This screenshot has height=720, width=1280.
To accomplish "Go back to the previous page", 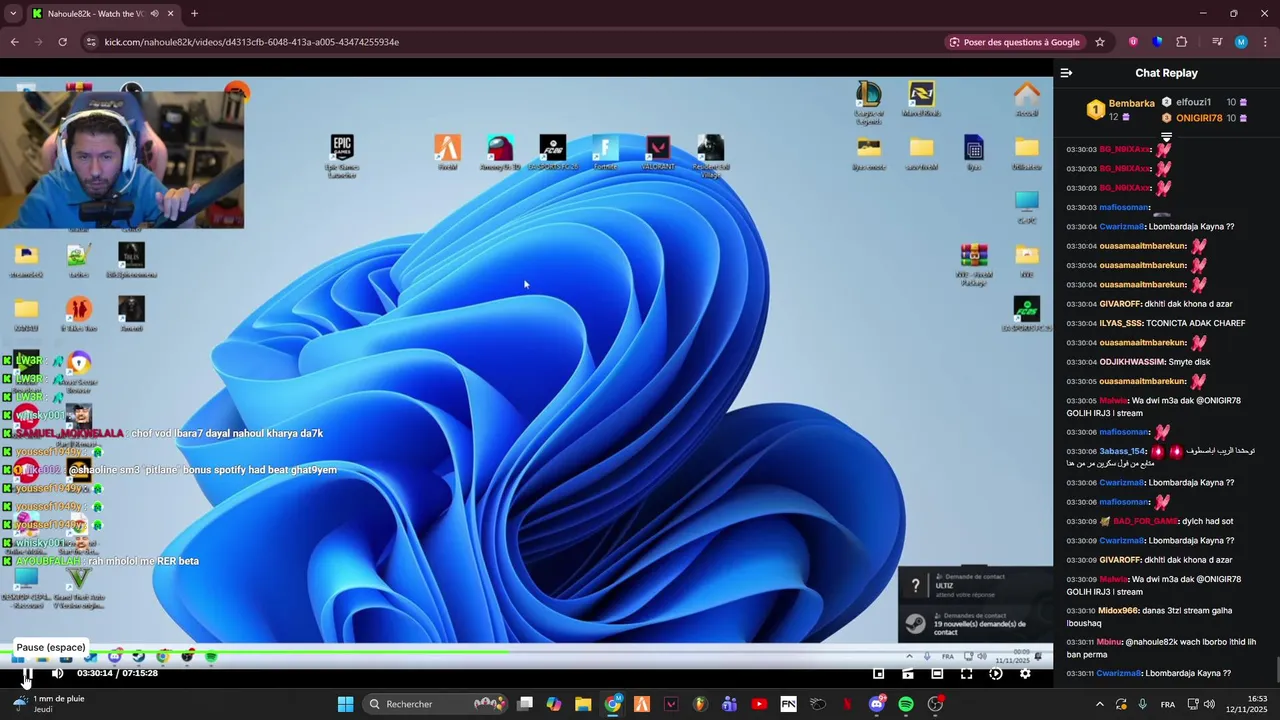I will 15,42.
